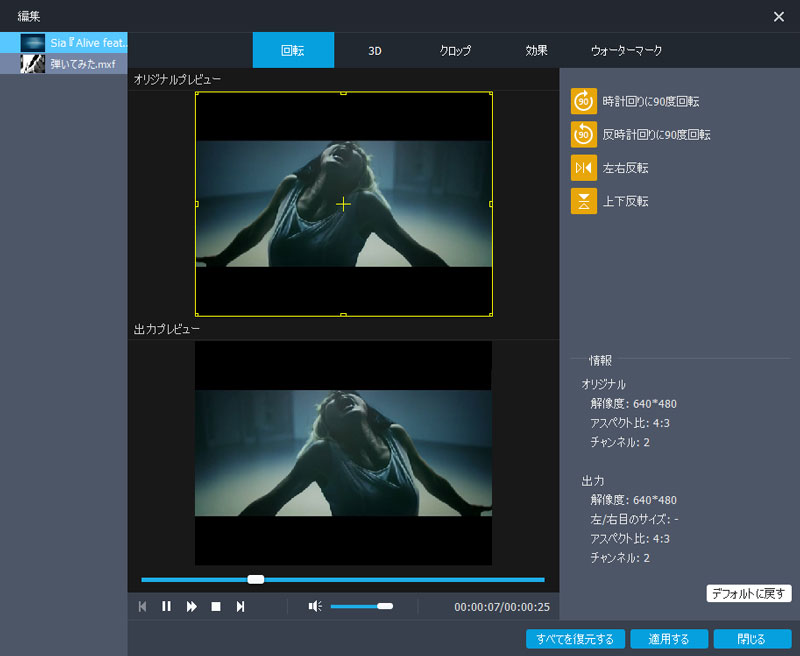This screenshot has height=656, width=800.
Task: Click thumbnail of 弾いてみた.mxf
Action: [x=33, y=64]
